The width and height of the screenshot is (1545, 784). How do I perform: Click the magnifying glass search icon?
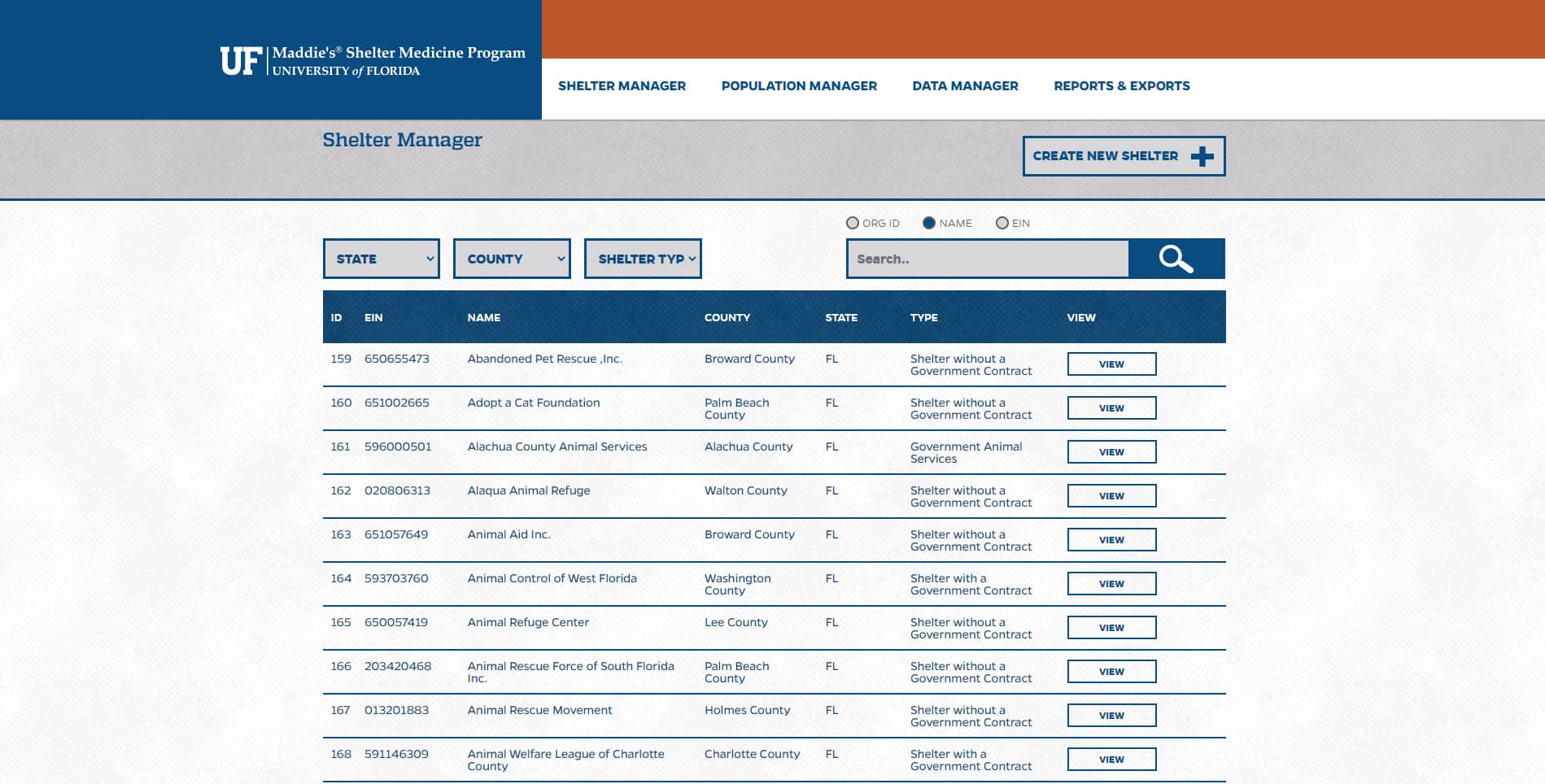pos(1176,259)
